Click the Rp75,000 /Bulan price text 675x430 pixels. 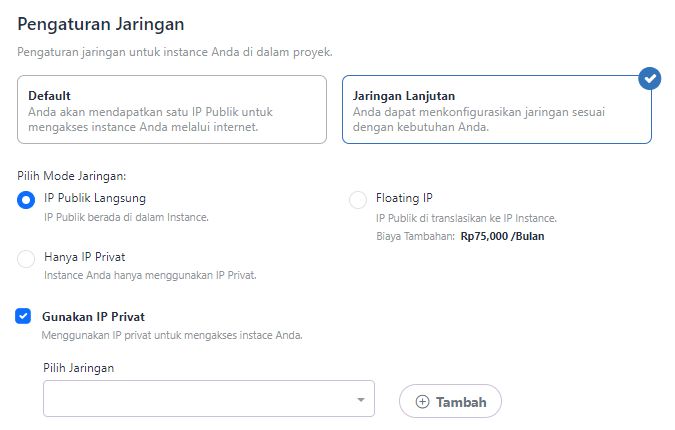pyautogui.click(x=502, y=236)
